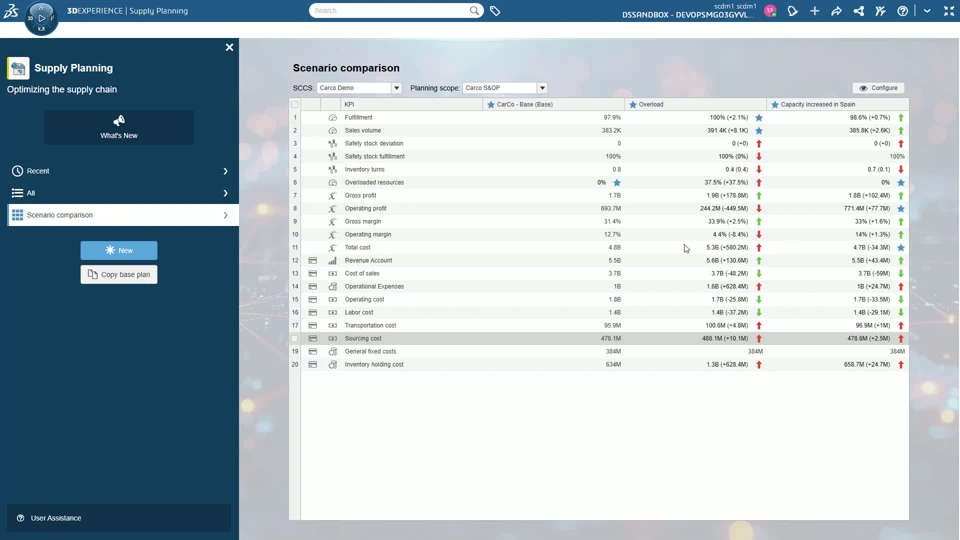Viewport: 960px width, 540px height.
Task: Open the tools icon in top bar
Action: click(880, 11)
